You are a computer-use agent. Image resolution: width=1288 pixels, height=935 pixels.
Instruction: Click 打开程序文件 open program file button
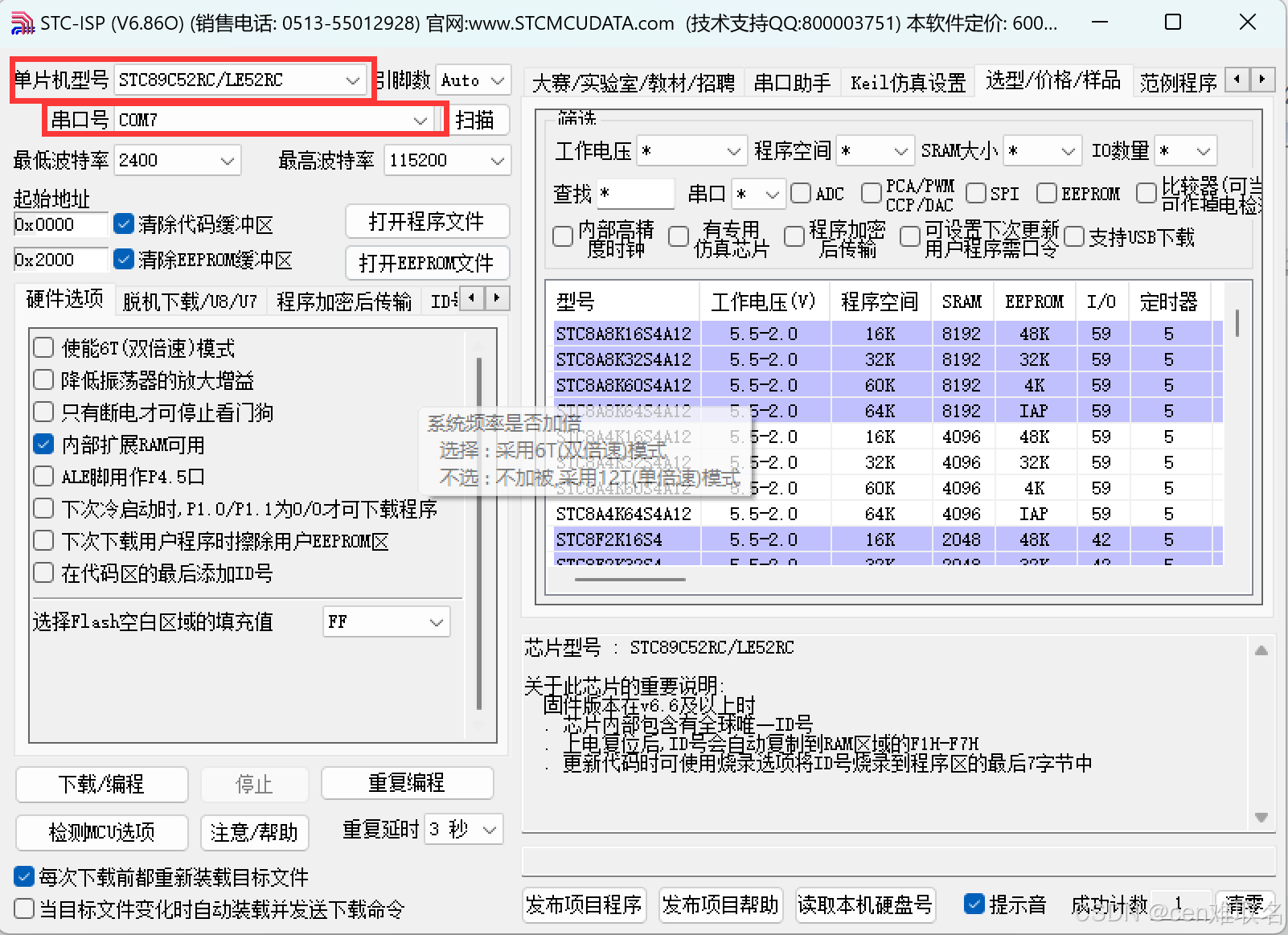427,221
